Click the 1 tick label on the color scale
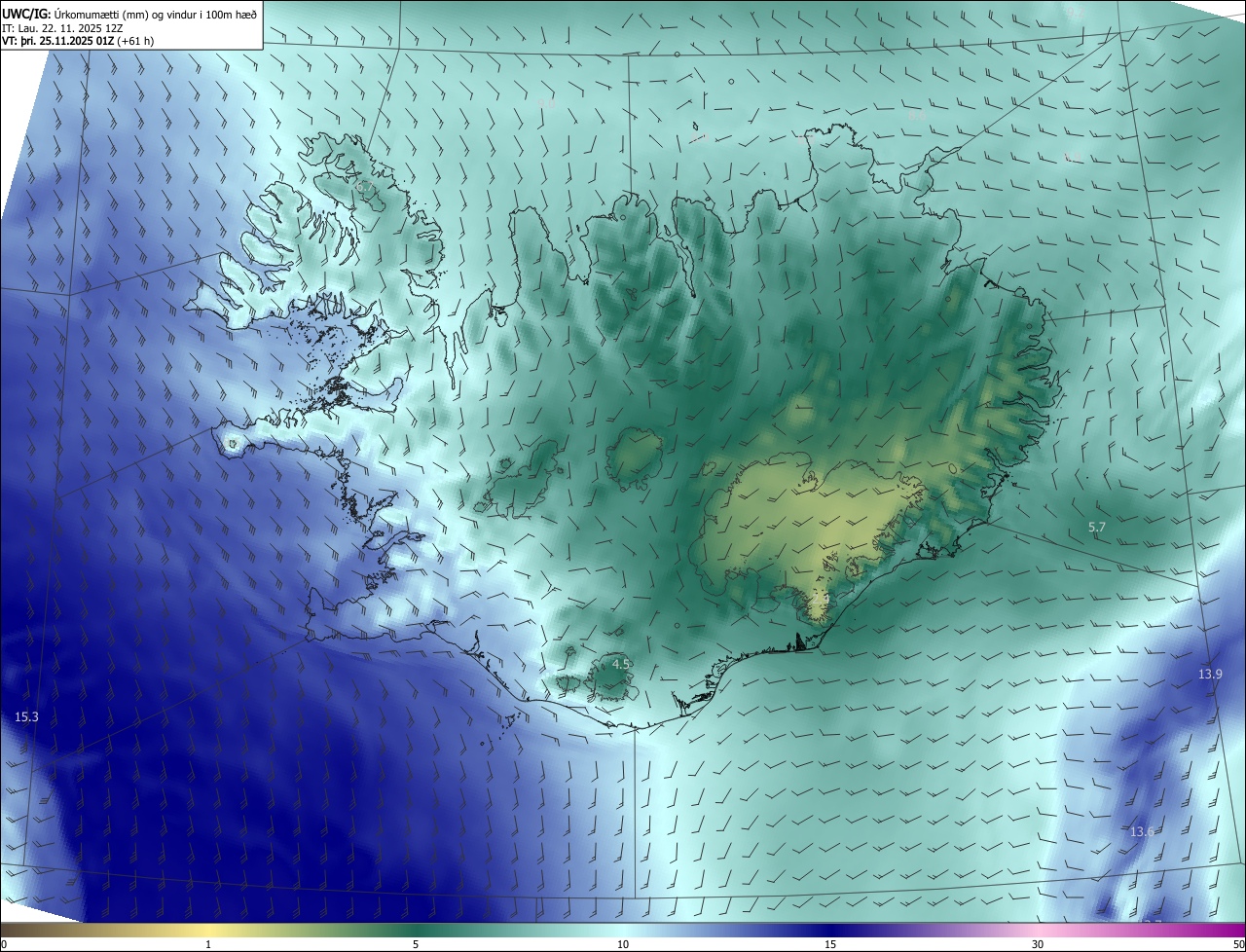Viewport: 1246px width, 952px height. coord(208,944)
